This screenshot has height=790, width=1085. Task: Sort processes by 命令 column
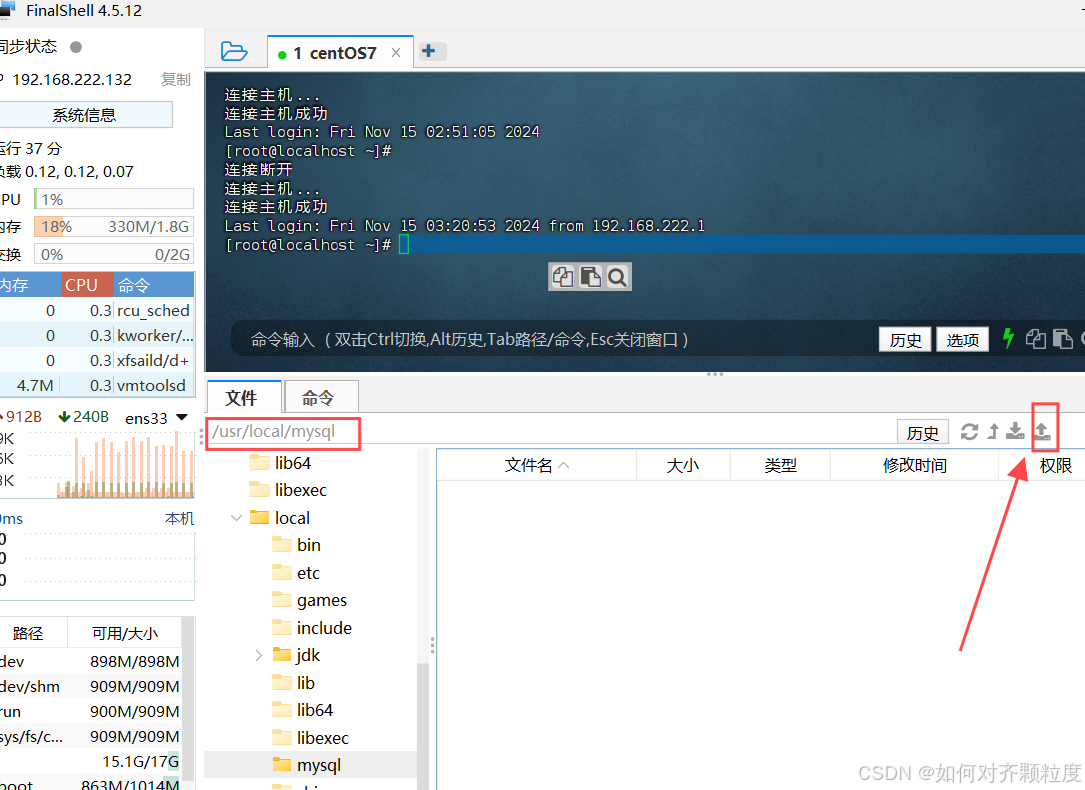point(154,285)
